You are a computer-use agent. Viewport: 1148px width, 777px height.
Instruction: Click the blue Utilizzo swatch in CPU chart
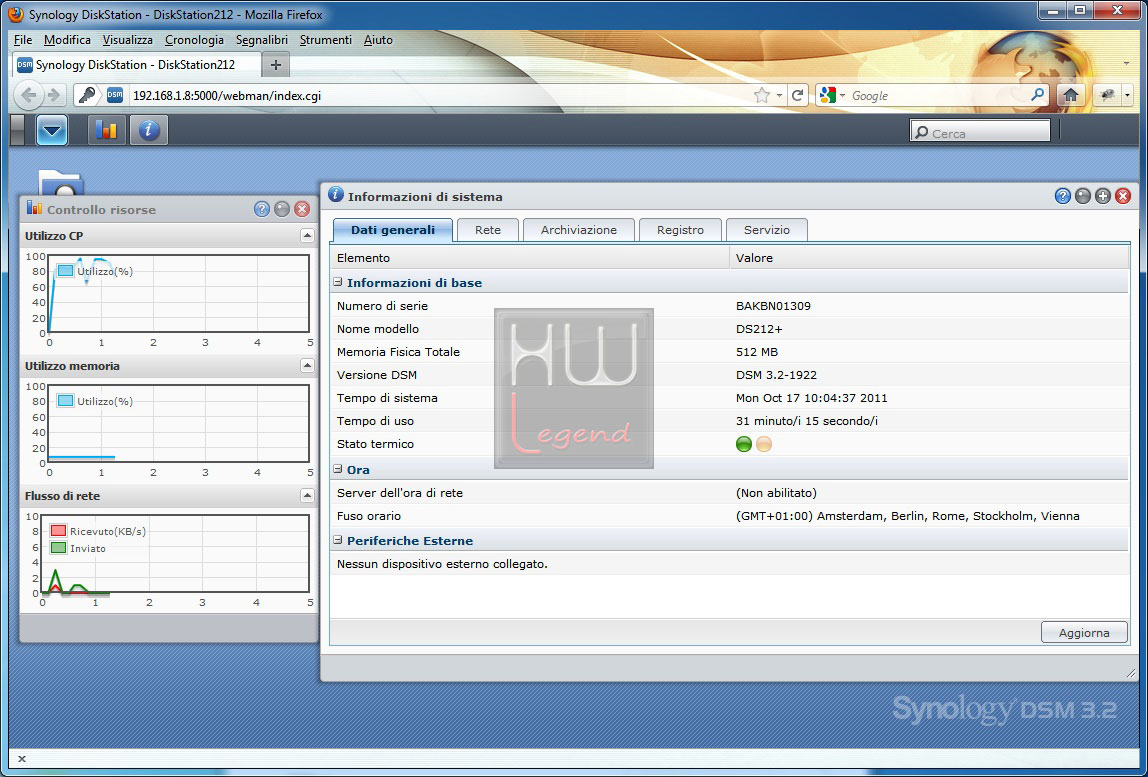coord(65,271)
